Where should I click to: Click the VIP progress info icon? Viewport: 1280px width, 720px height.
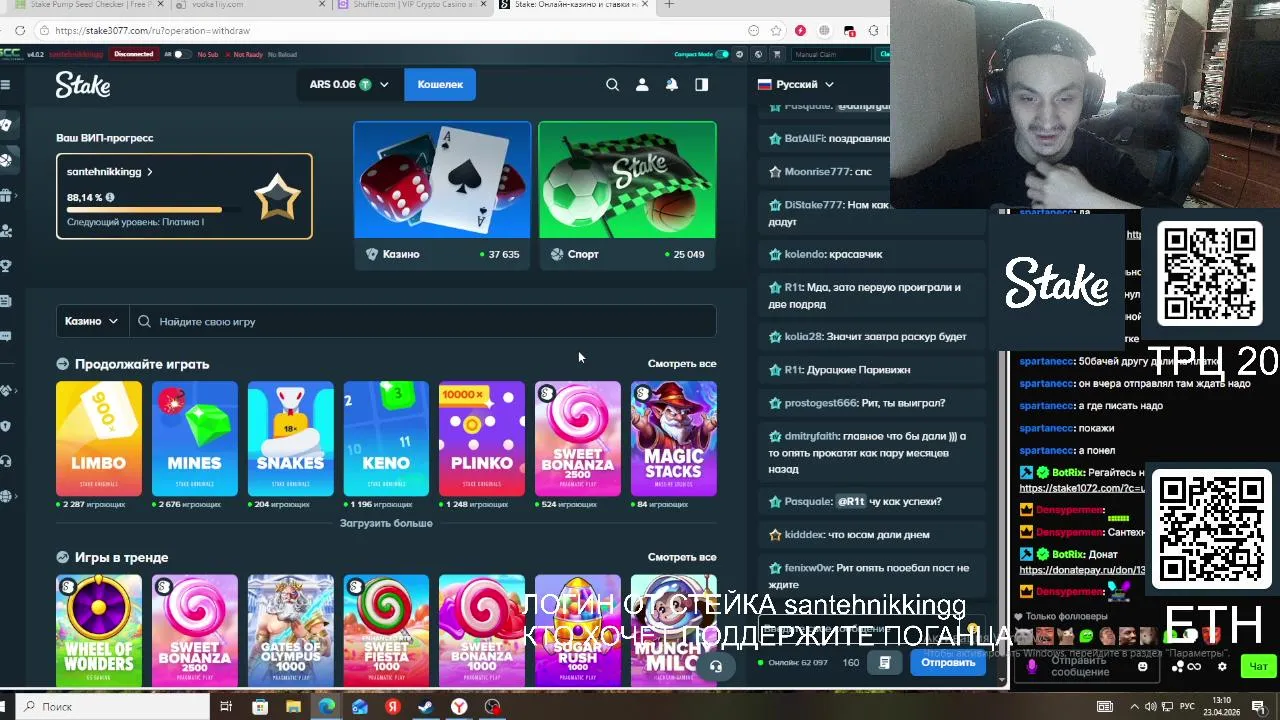[110, 198]
